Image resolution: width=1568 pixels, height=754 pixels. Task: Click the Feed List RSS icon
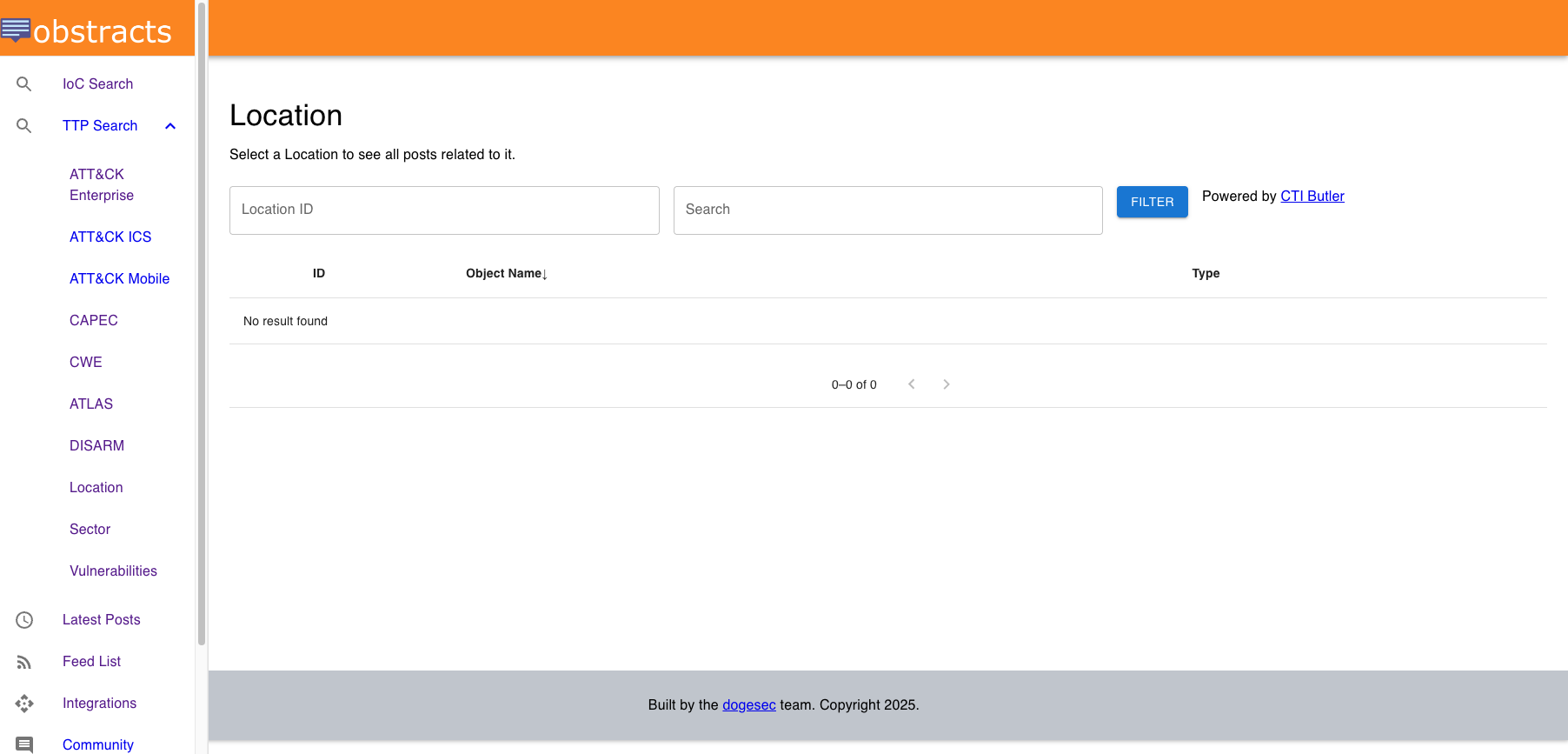point(24,662)
